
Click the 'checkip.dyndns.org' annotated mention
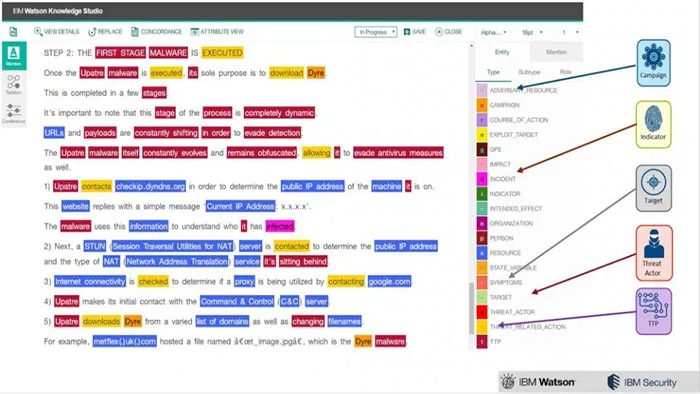coord(150,186)
